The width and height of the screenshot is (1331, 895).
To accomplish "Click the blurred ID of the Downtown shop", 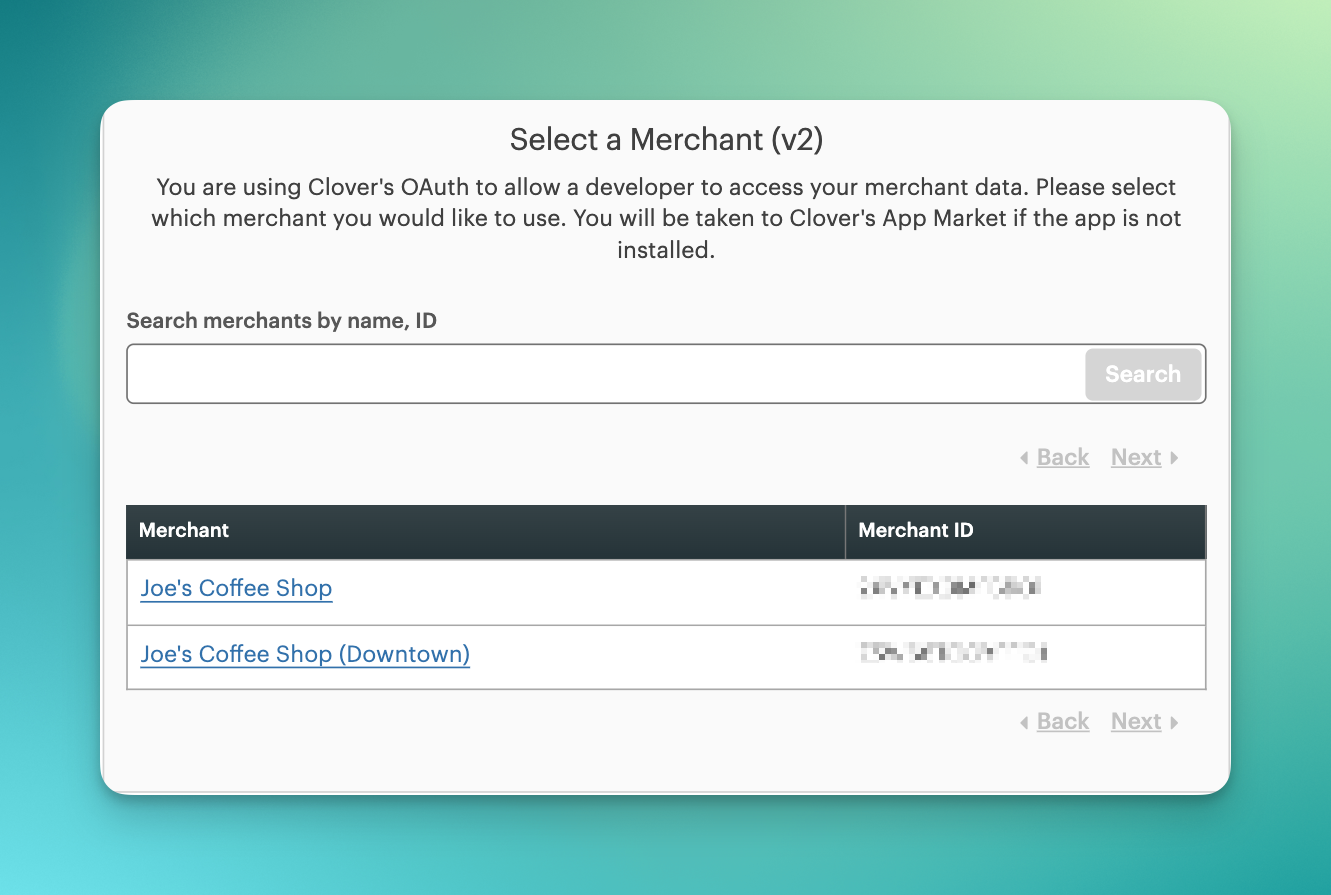I will click(x=953, y=654).
